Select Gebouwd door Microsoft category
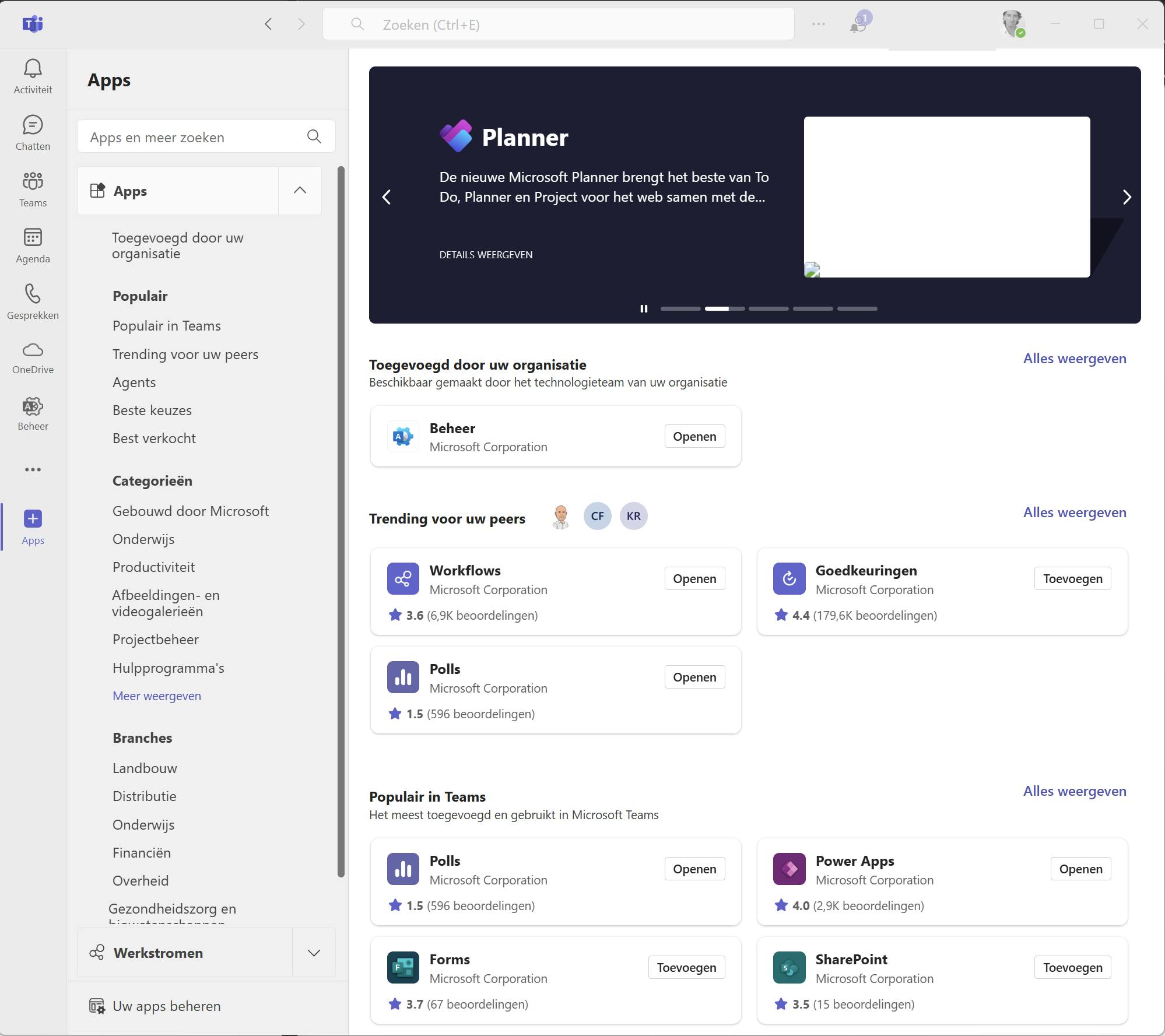Image resolution: width=1165 pixels, height=1036 pixels. pyautogui.click(x=190, y=511)
